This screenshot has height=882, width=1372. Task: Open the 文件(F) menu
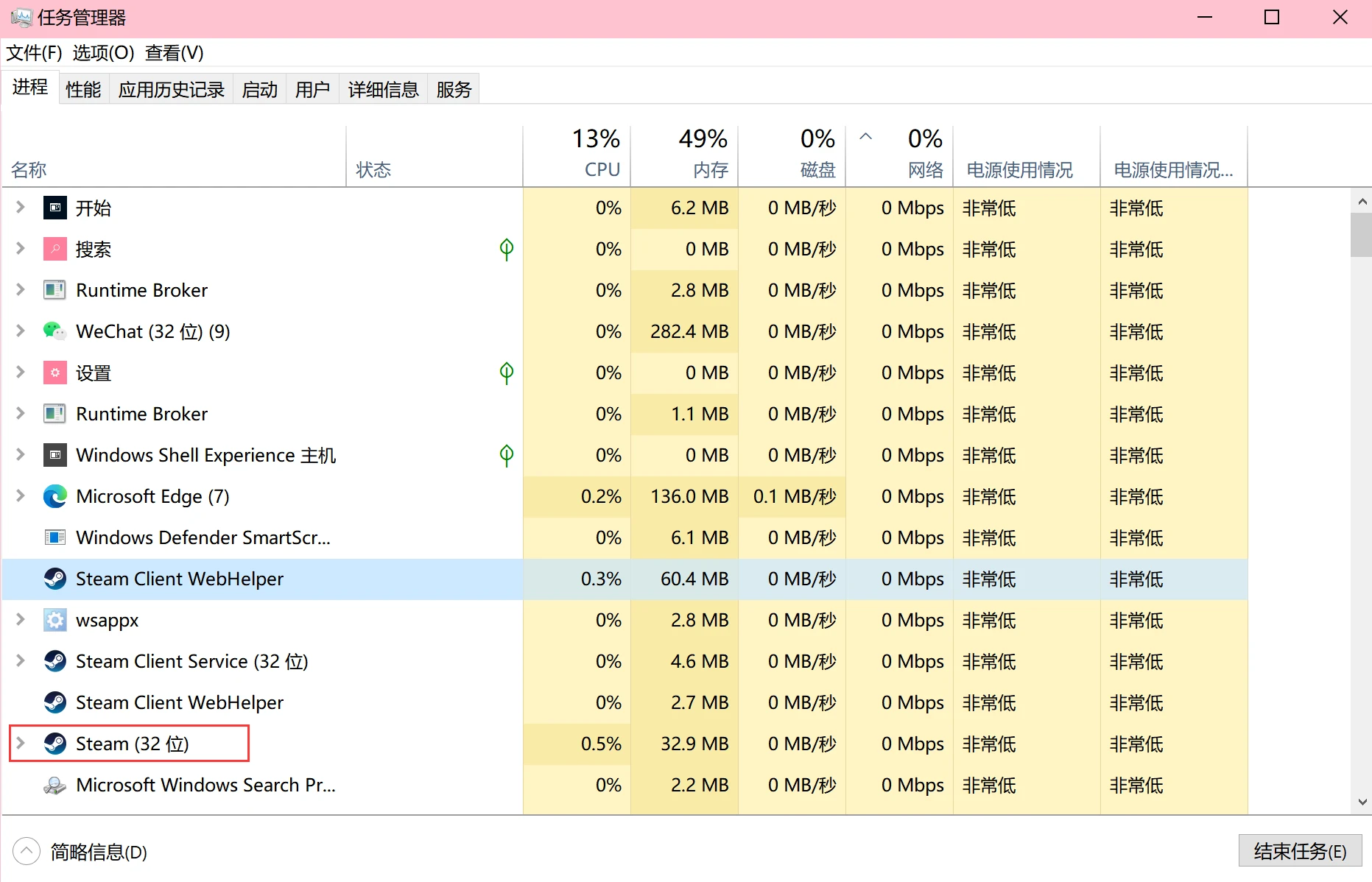[34, 53]
